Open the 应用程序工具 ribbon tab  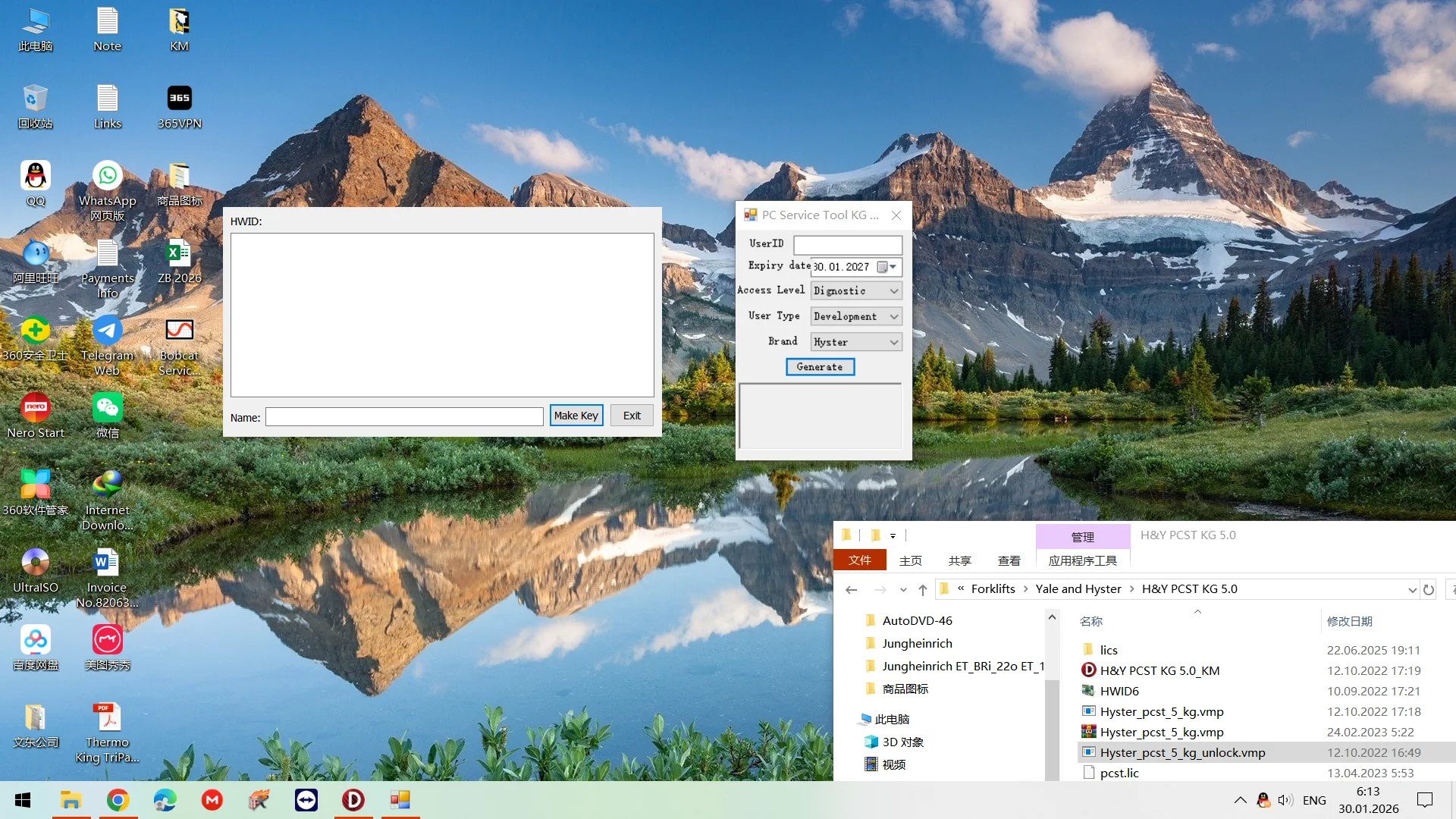tap(1083, 560)
